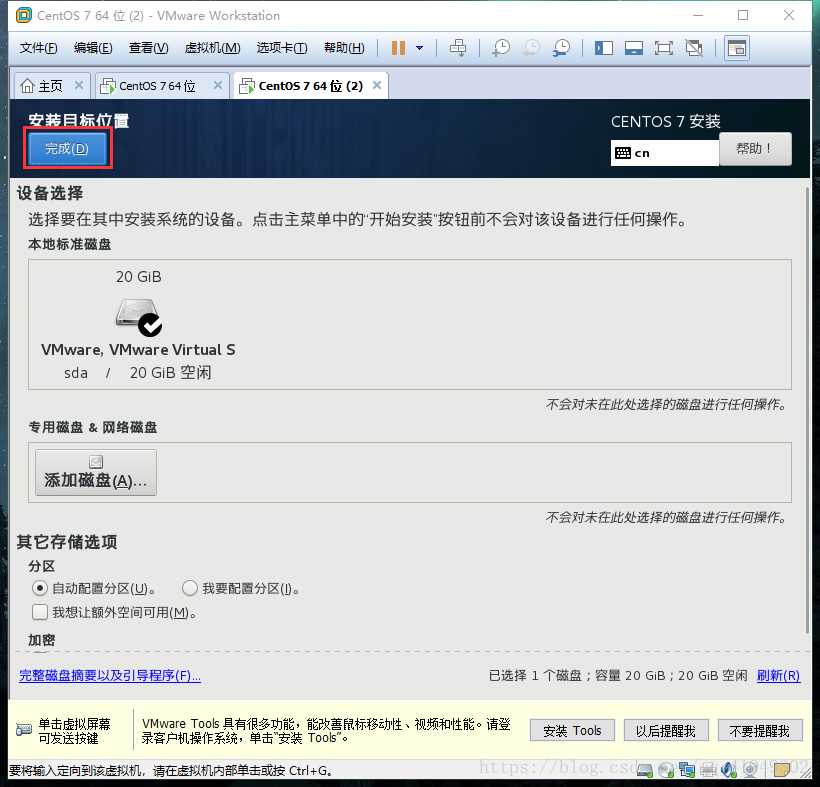Screen dimensions: 820x787
Task: Click the '已选择 1 个磁盘' status text
Action: (x=618, y=676)
